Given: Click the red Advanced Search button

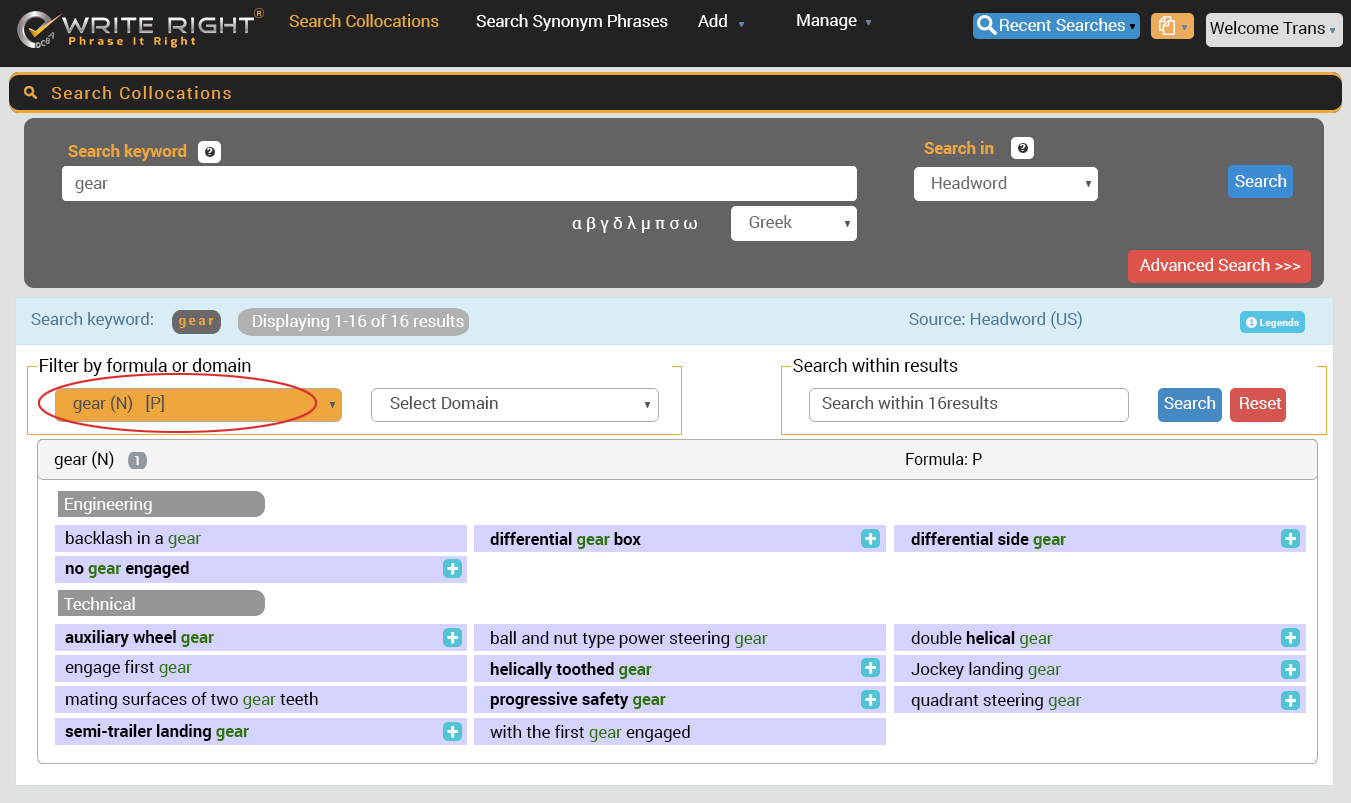Looking at the screenshot, I should [1218, 266].
